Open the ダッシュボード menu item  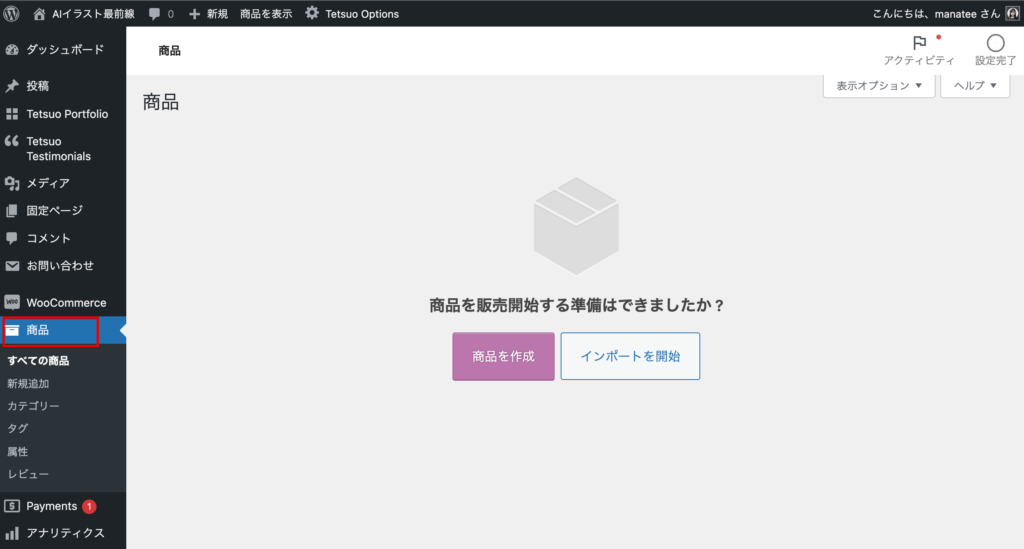(x=65, y=49)
